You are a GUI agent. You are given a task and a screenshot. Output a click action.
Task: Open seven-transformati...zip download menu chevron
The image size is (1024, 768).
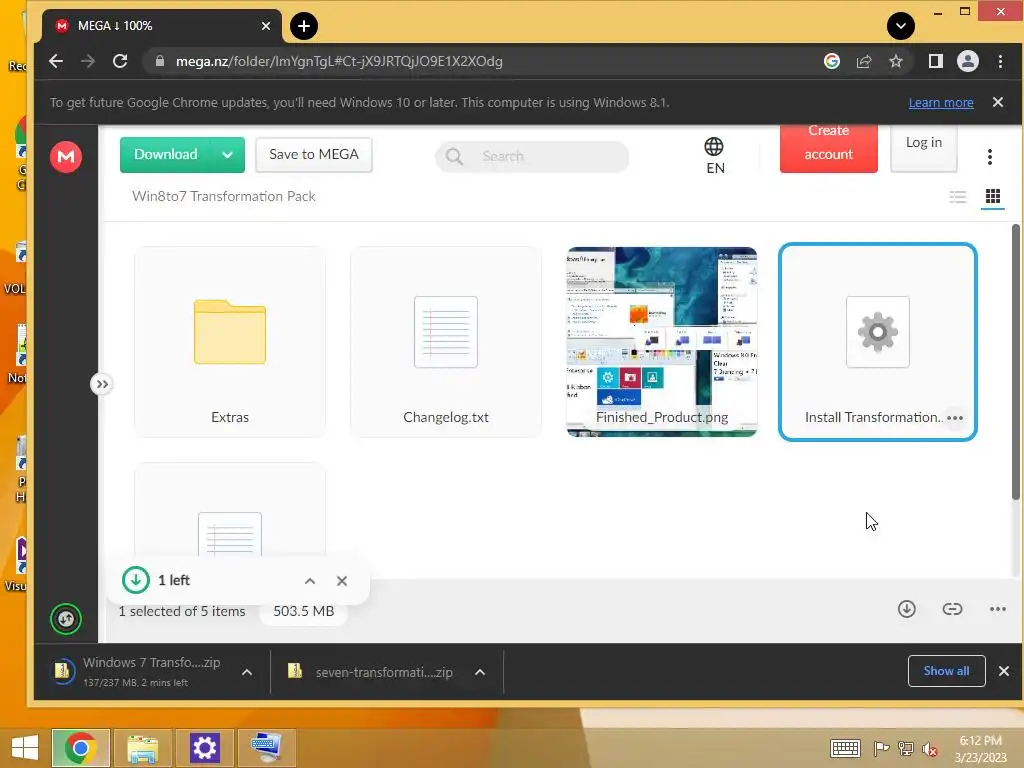pos(480,672)
